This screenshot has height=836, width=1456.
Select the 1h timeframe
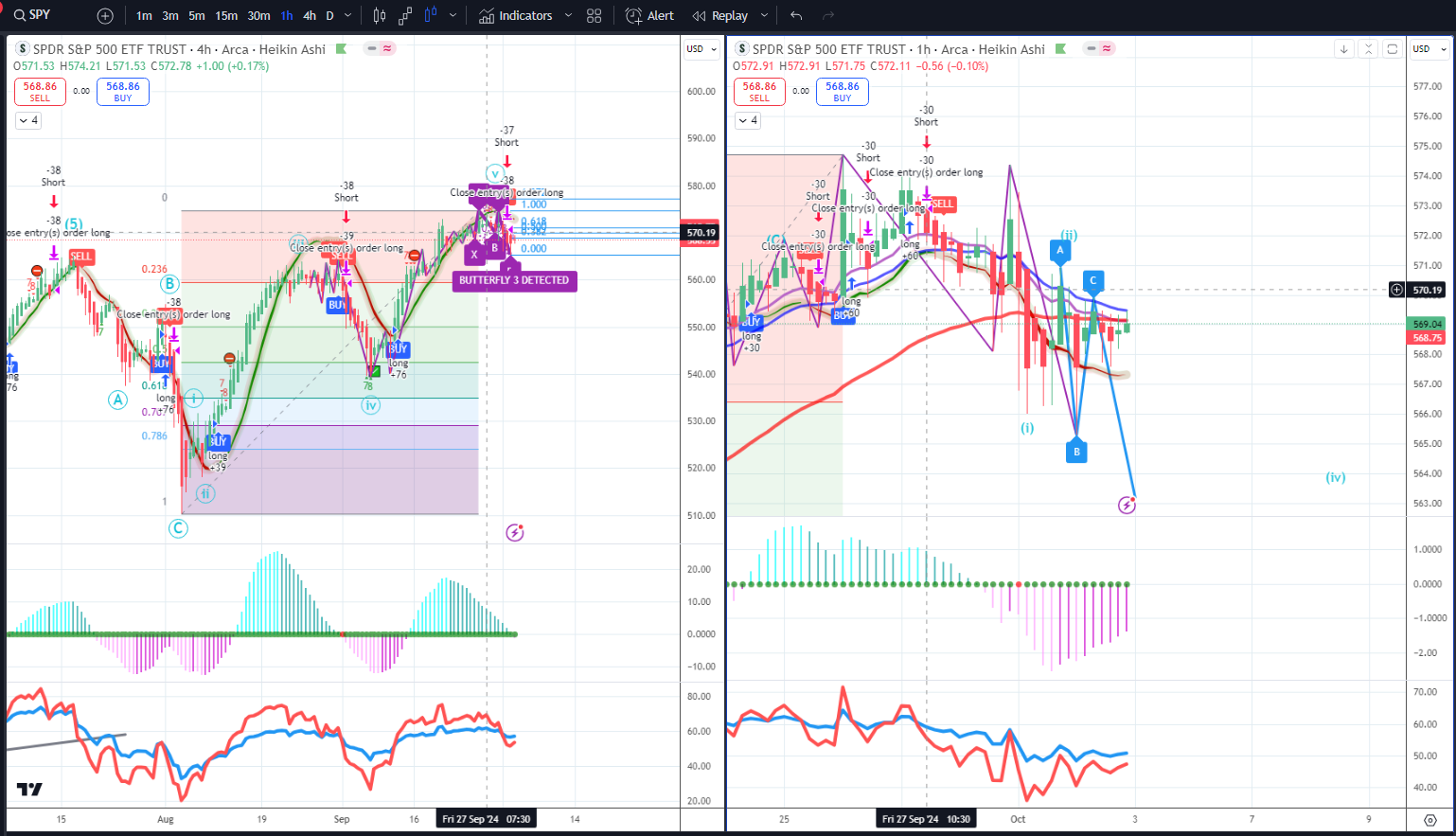click(287, 16)
